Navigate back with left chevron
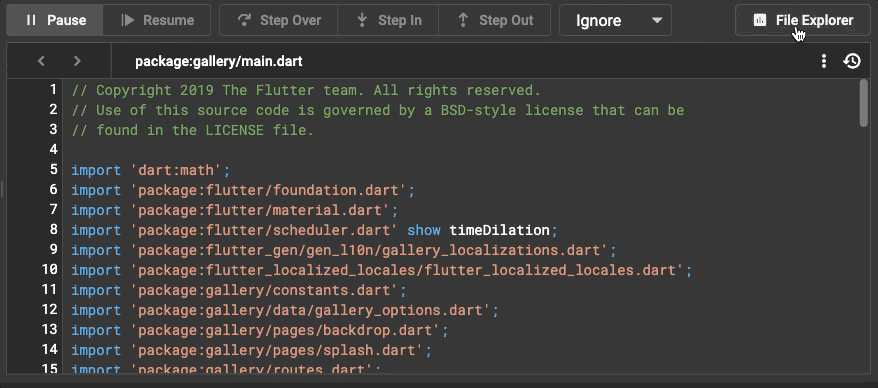This screenshot has height=388, width=878. (41, 60)
